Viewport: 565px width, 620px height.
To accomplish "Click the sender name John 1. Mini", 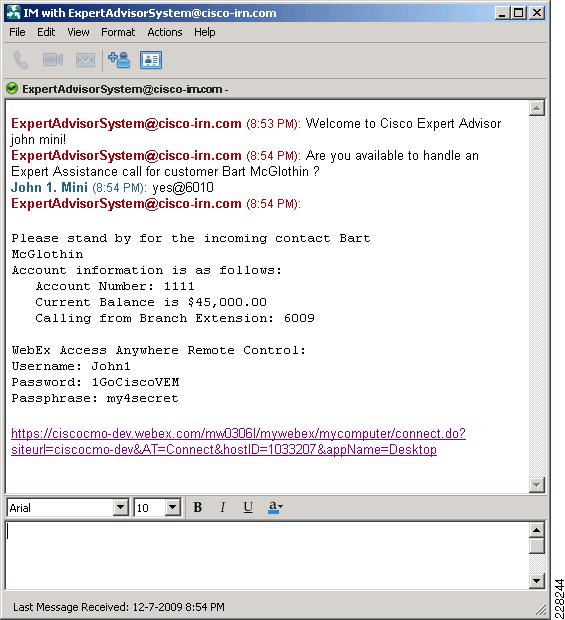I will click(x=49, y=187).
